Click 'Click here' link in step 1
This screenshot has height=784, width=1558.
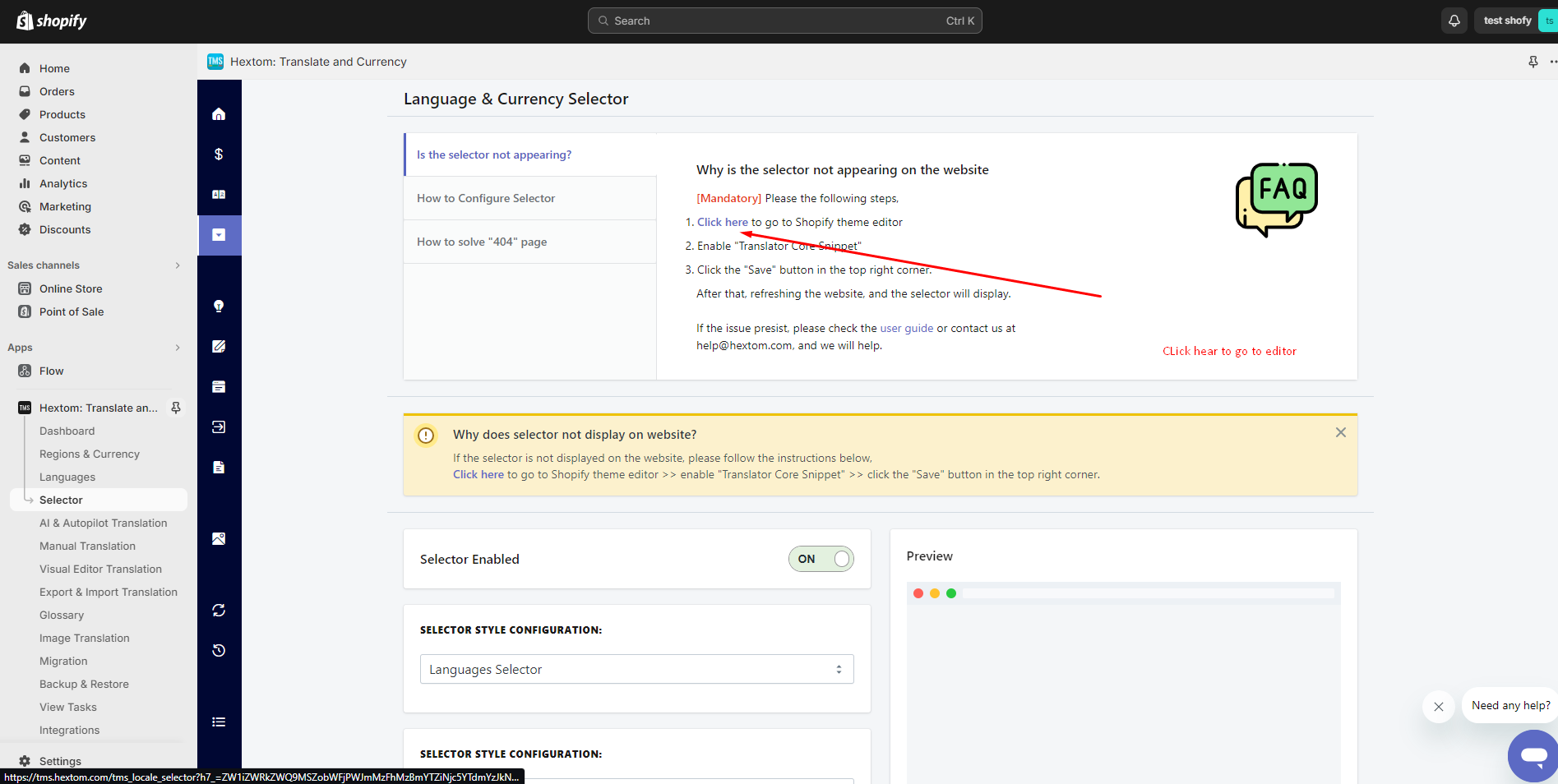(723, 222)
